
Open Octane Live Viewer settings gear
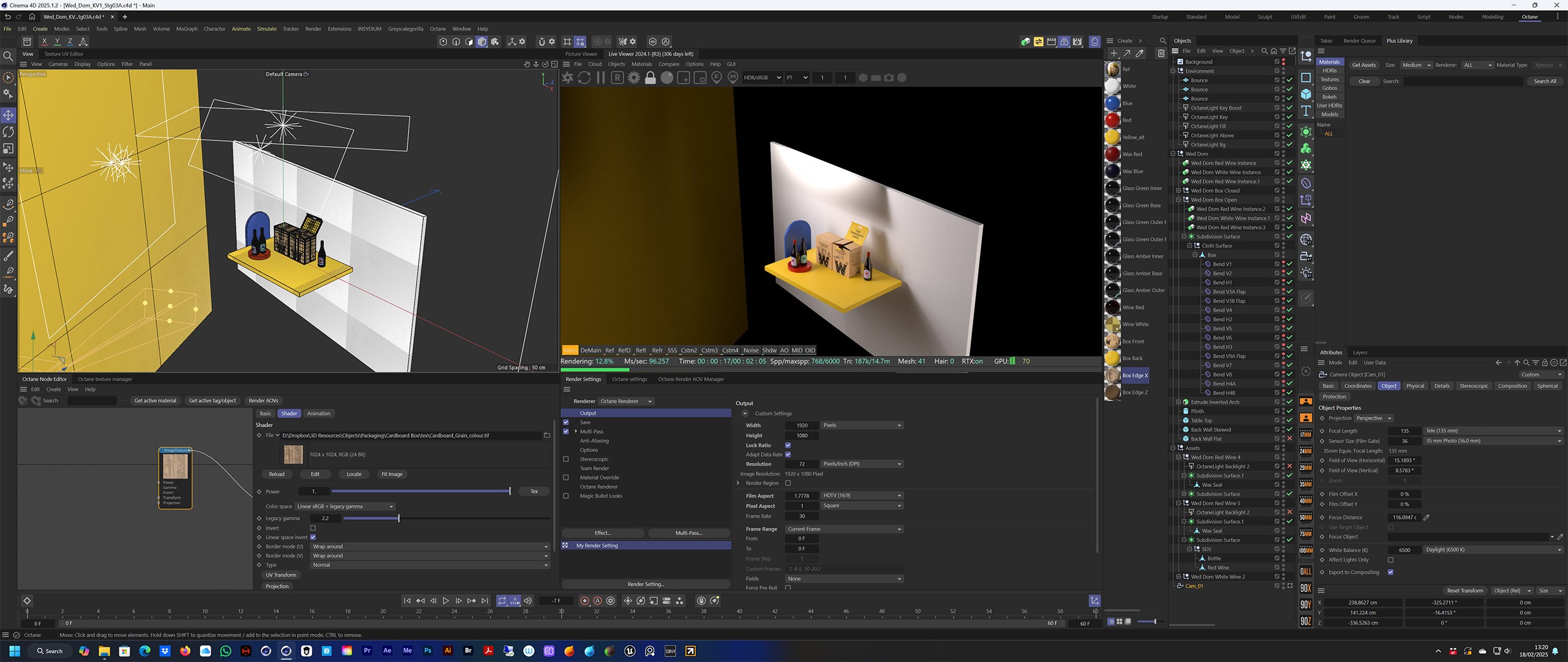(x=634, y=78)
